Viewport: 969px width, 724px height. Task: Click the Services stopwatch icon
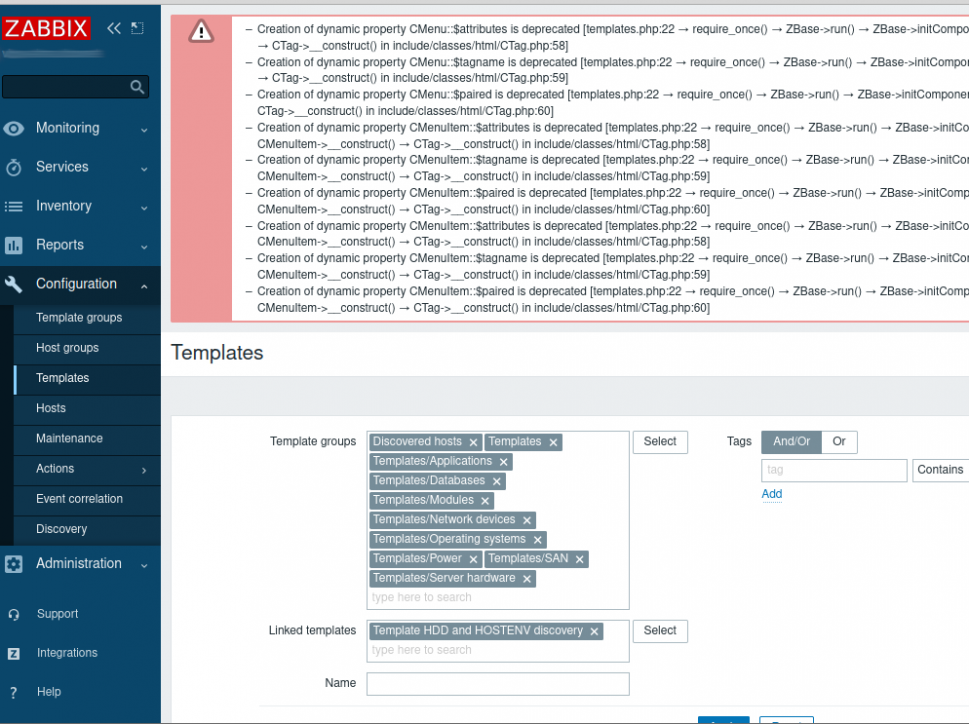[14, 167]
